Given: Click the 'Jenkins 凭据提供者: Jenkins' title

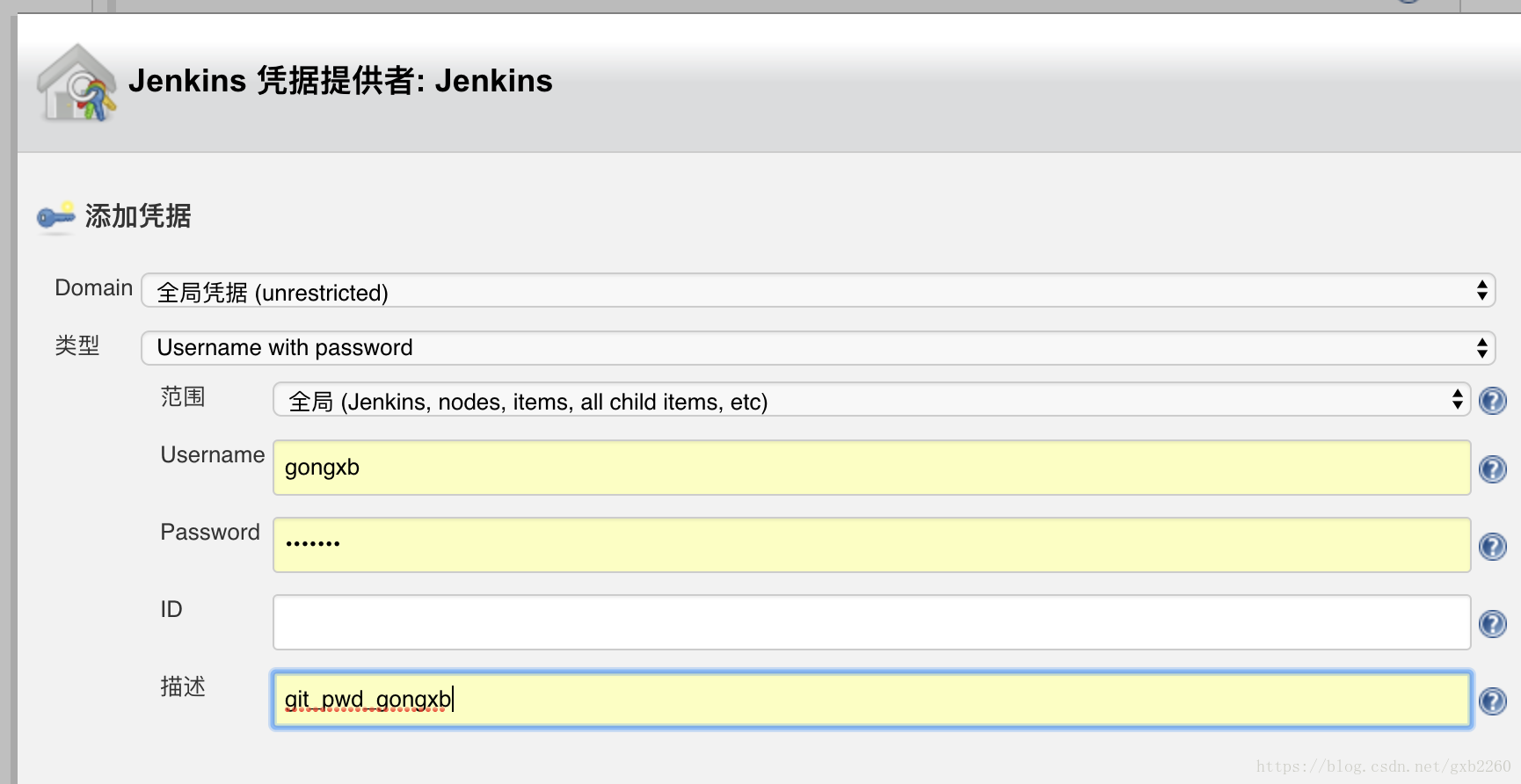Looking at the screenshot, I should pos(340,81).
